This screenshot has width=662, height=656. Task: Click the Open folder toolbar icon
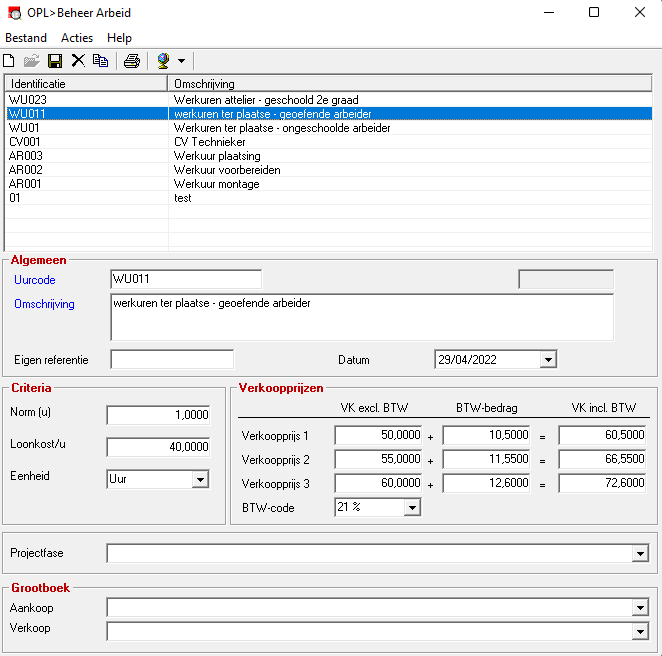coord(32,61)
